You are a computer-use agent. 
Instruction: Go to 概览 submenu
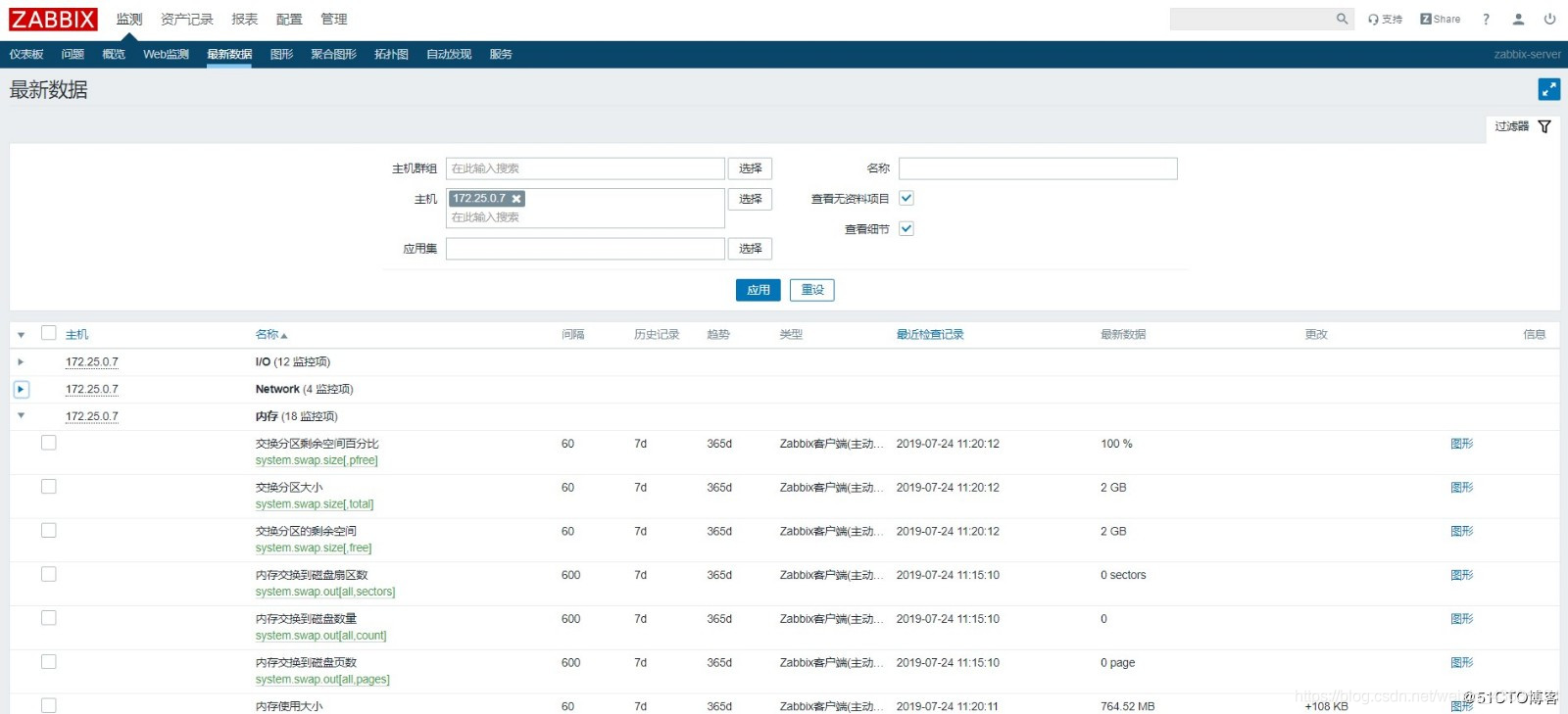pos(114,54)
